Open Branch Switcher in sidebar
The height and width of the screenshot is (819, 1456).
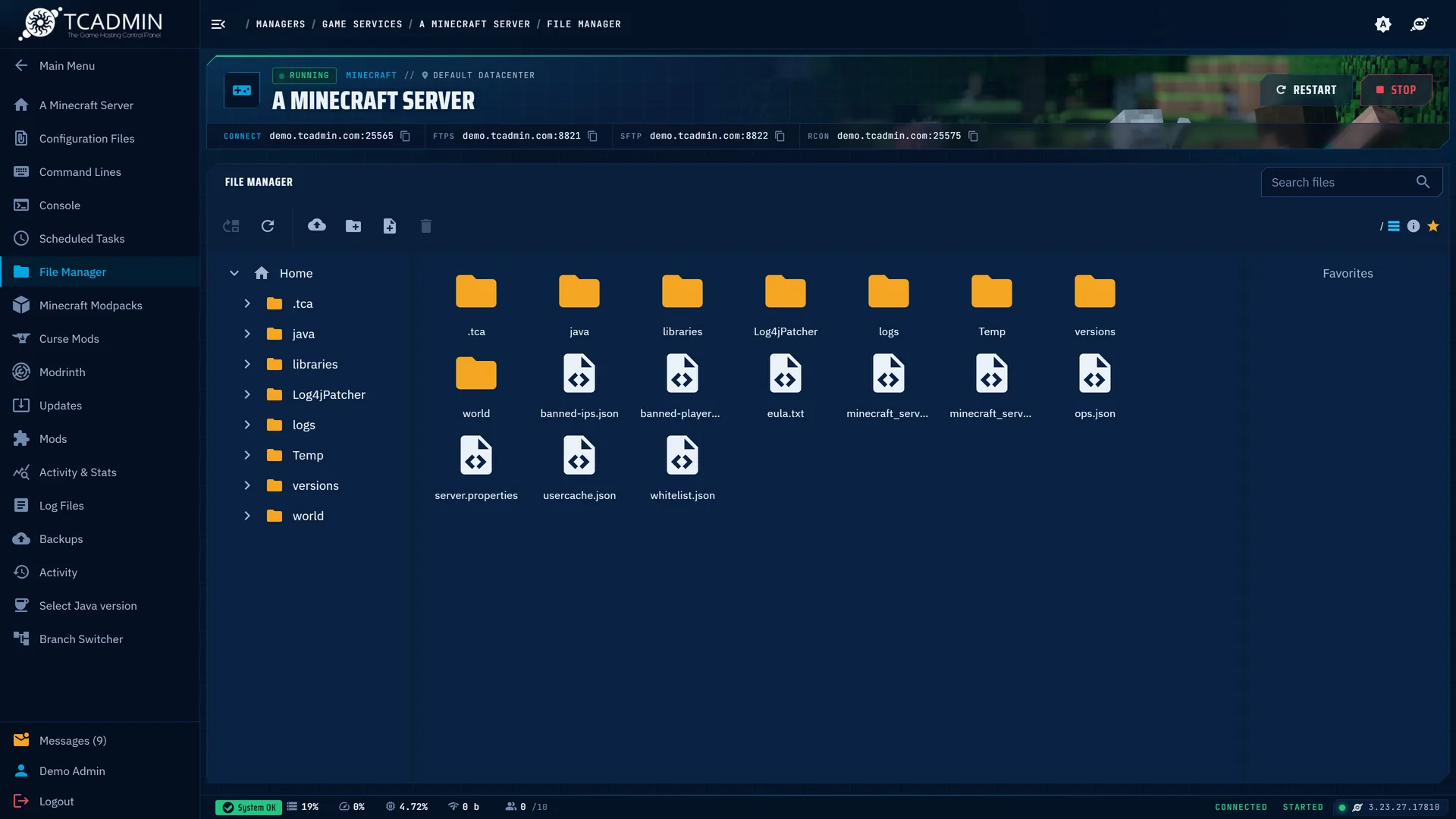tap(100, 639)
